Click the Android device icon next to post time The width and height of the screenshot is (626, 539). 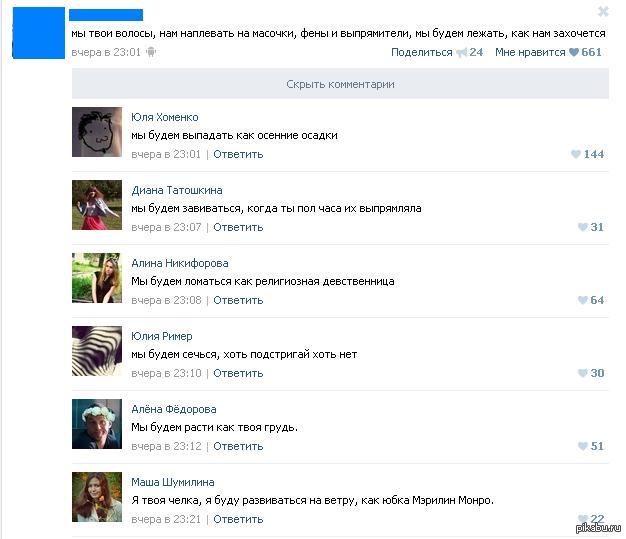(x=151, y=52)
